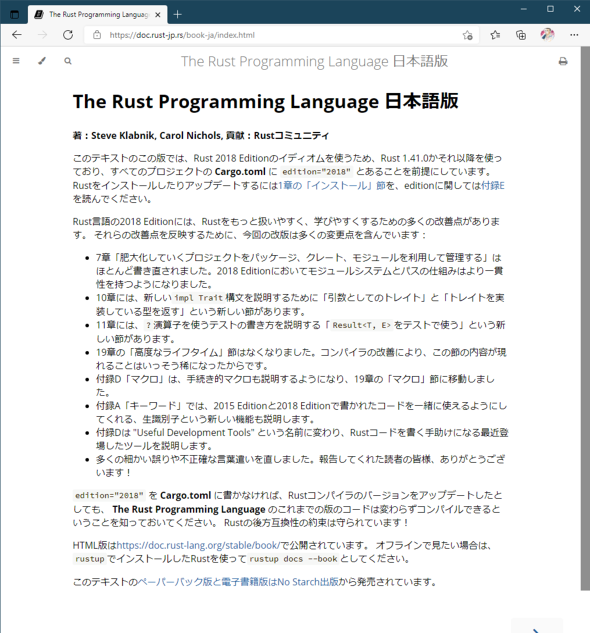Open the Favorites list icon

click(495, 35)
